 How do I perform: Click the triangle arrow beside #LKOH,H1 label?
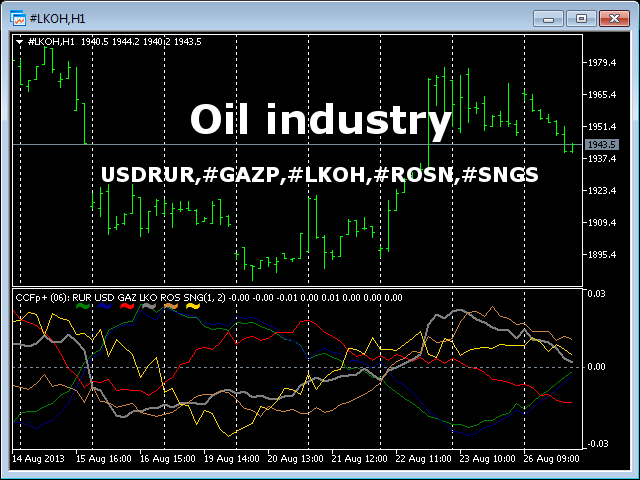[20, 41]
